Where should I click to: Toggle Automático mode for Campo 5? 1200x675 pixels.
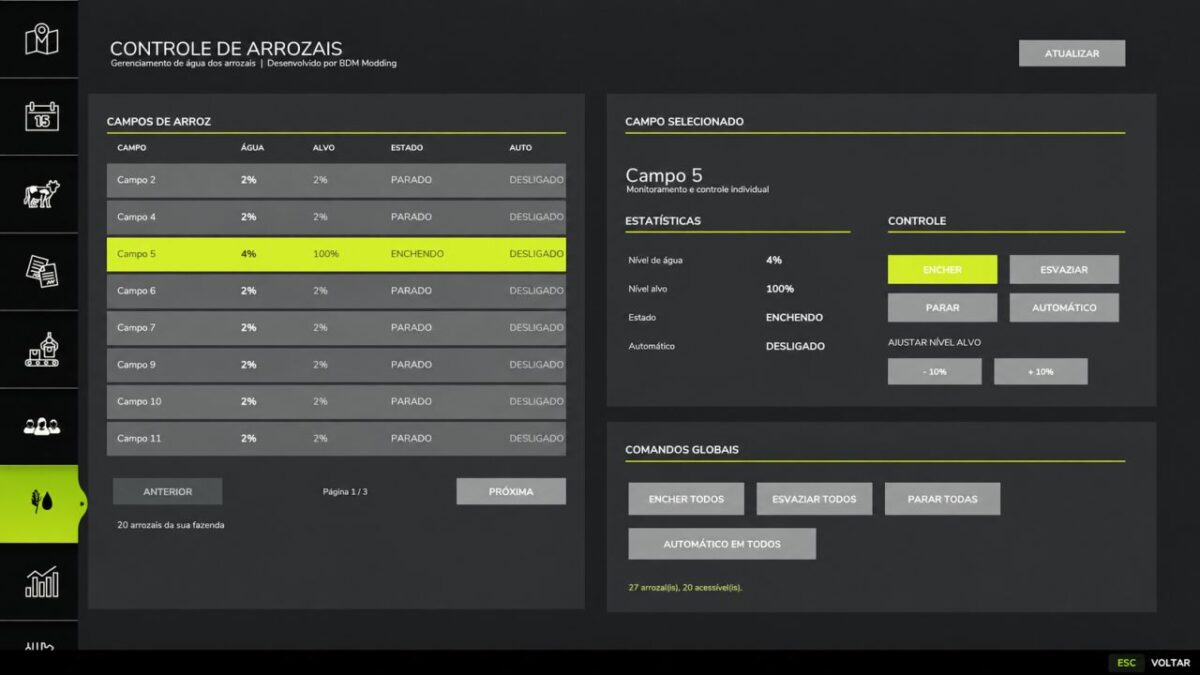[x=1063, y=308]
